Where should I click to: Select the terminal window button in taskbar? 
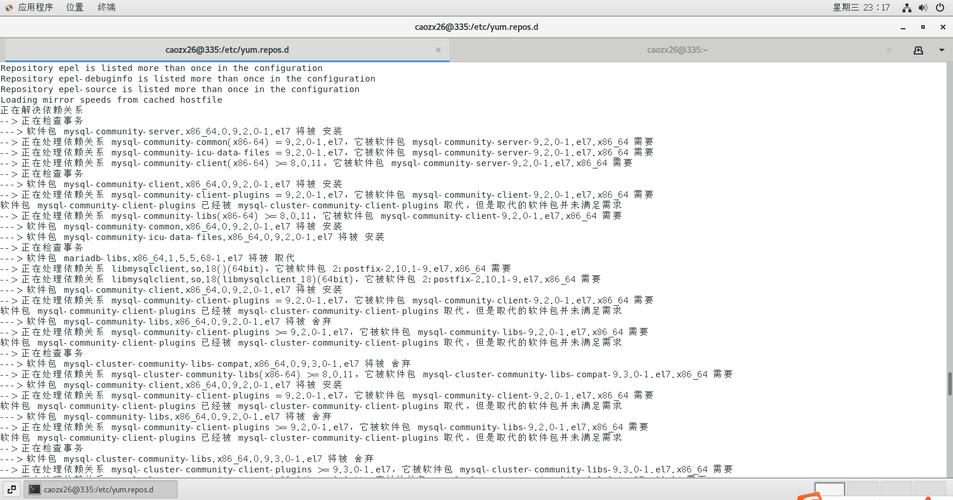click(101, 489)
